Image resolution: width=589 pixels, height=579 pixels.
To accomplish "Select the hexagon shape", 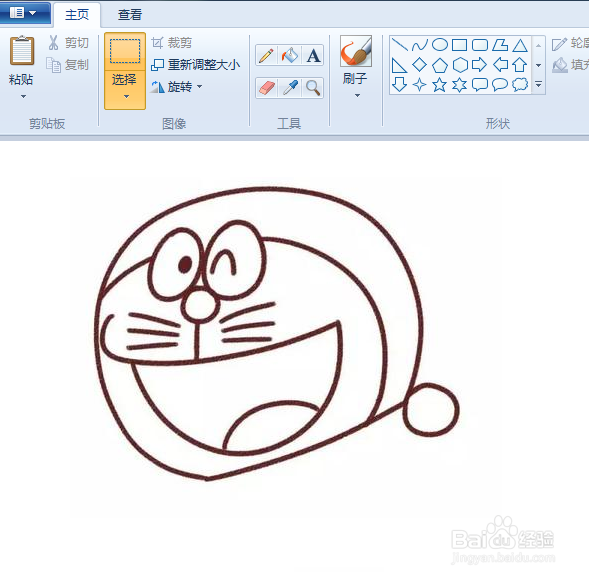I will tap(460, 65).
